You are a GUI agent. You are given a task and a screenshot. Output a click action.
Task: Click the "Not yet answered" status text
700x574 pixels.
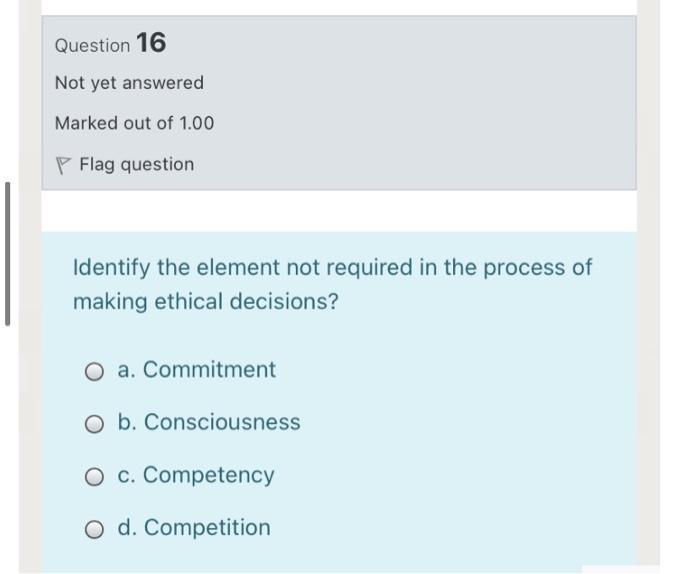tap(129, 83)
